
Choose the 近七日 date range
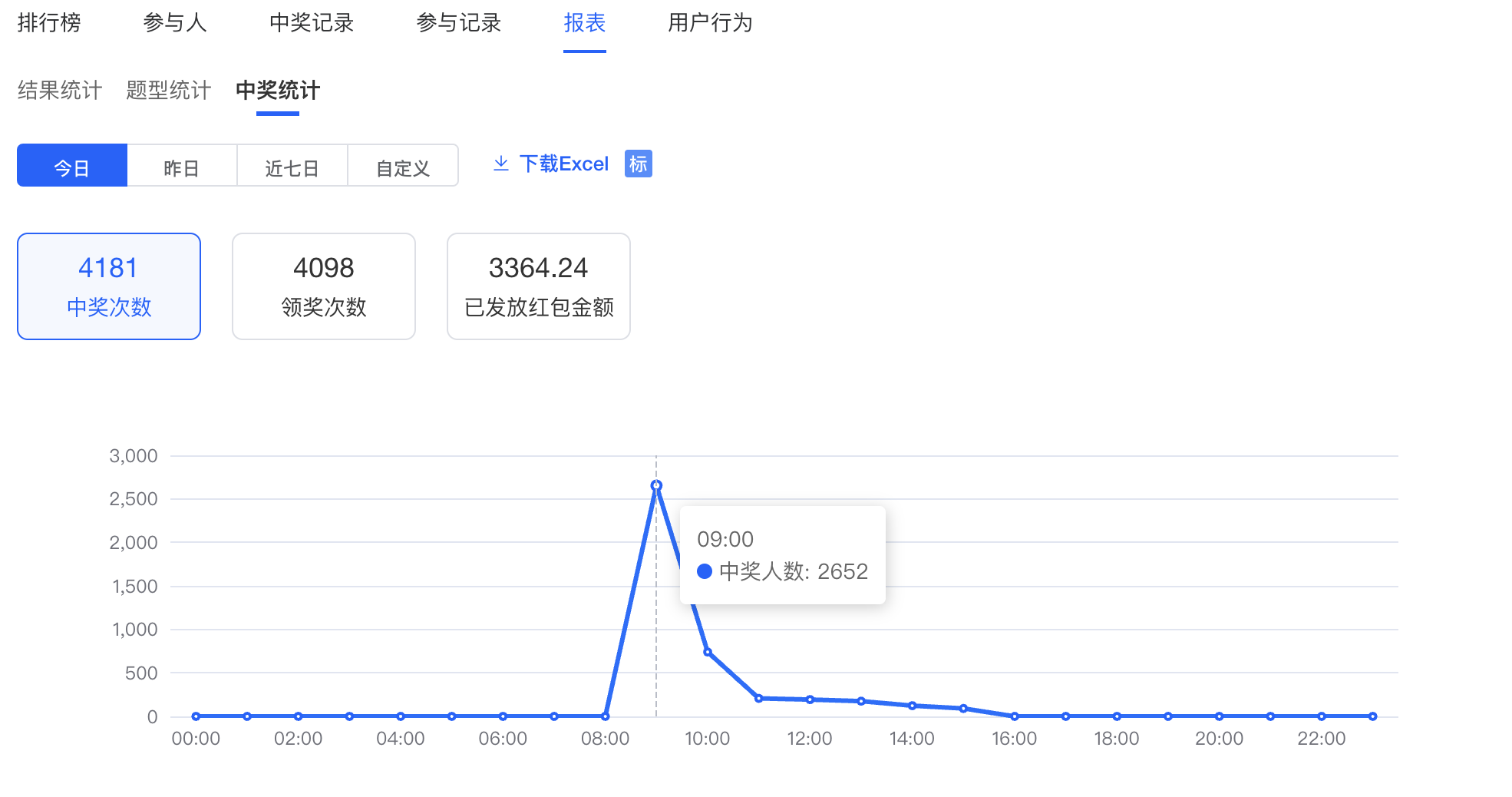pos(292,165)
